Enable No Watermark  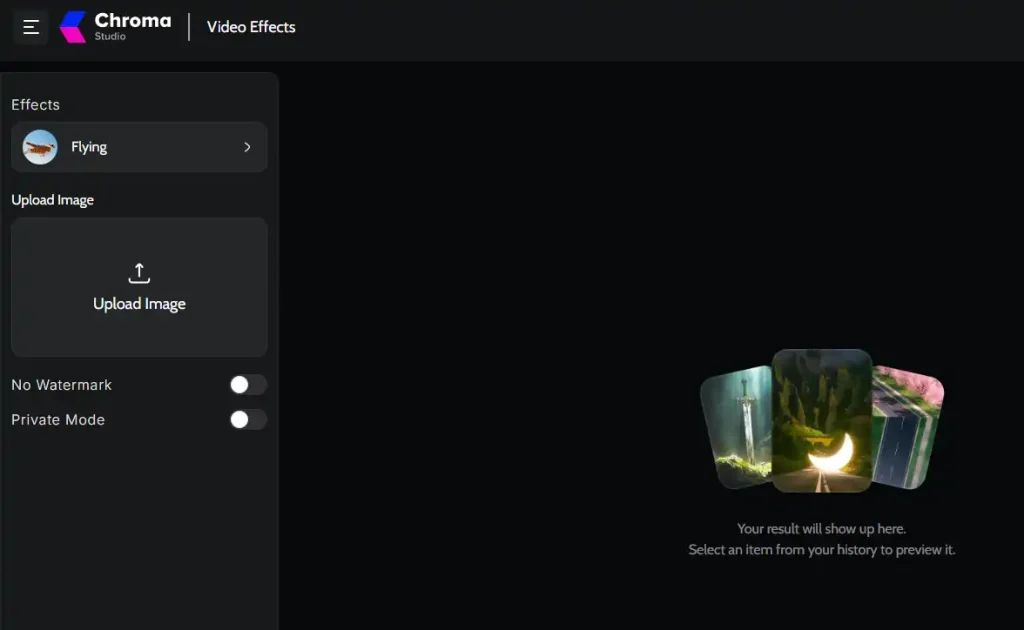247,384
